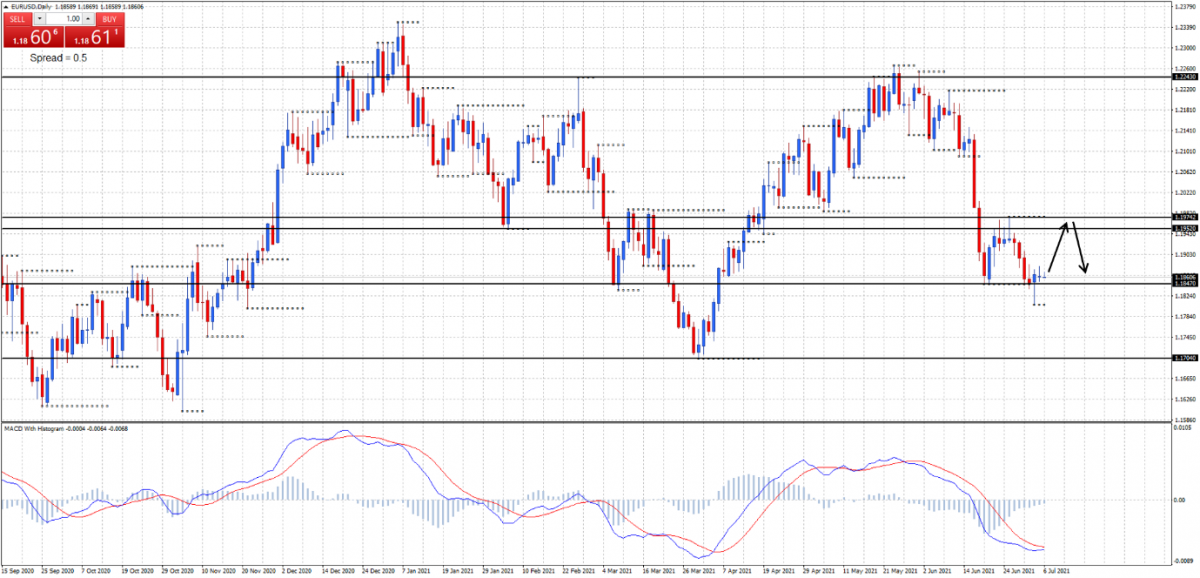Viewport: 1200px width, 578px height.
Task: Decrease lot volume with the down arrow
Action: click(39, 19)
